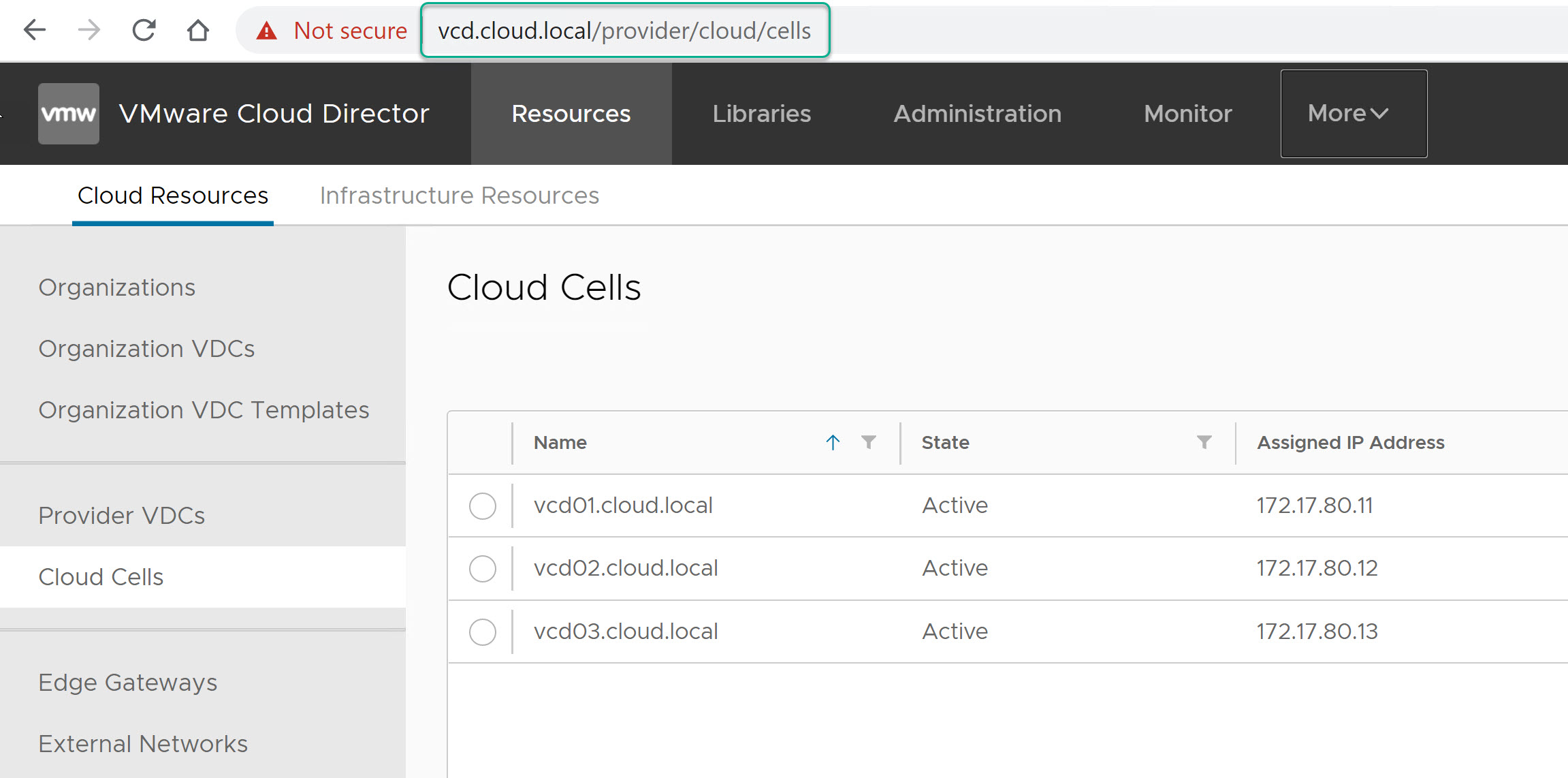Click the vmw logo
This screenshot has height=778, width=1568.
pyautogui.click(x=69, y=114)
